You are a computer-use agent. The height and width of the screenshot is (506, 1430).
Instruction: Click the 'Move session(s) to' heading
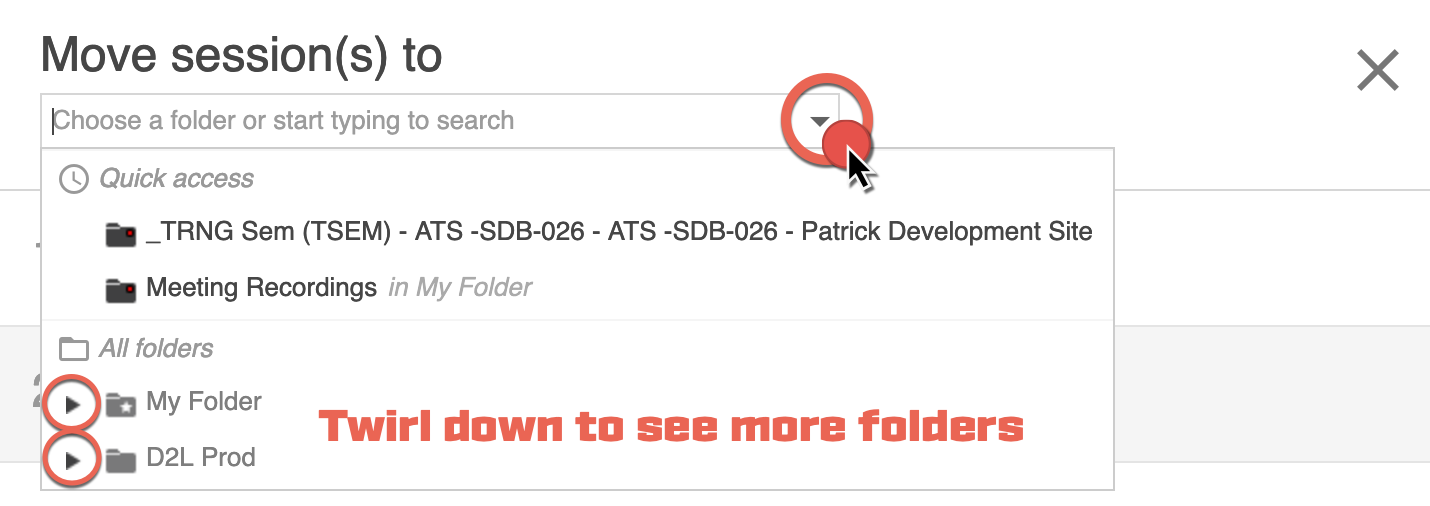point(241,56)
